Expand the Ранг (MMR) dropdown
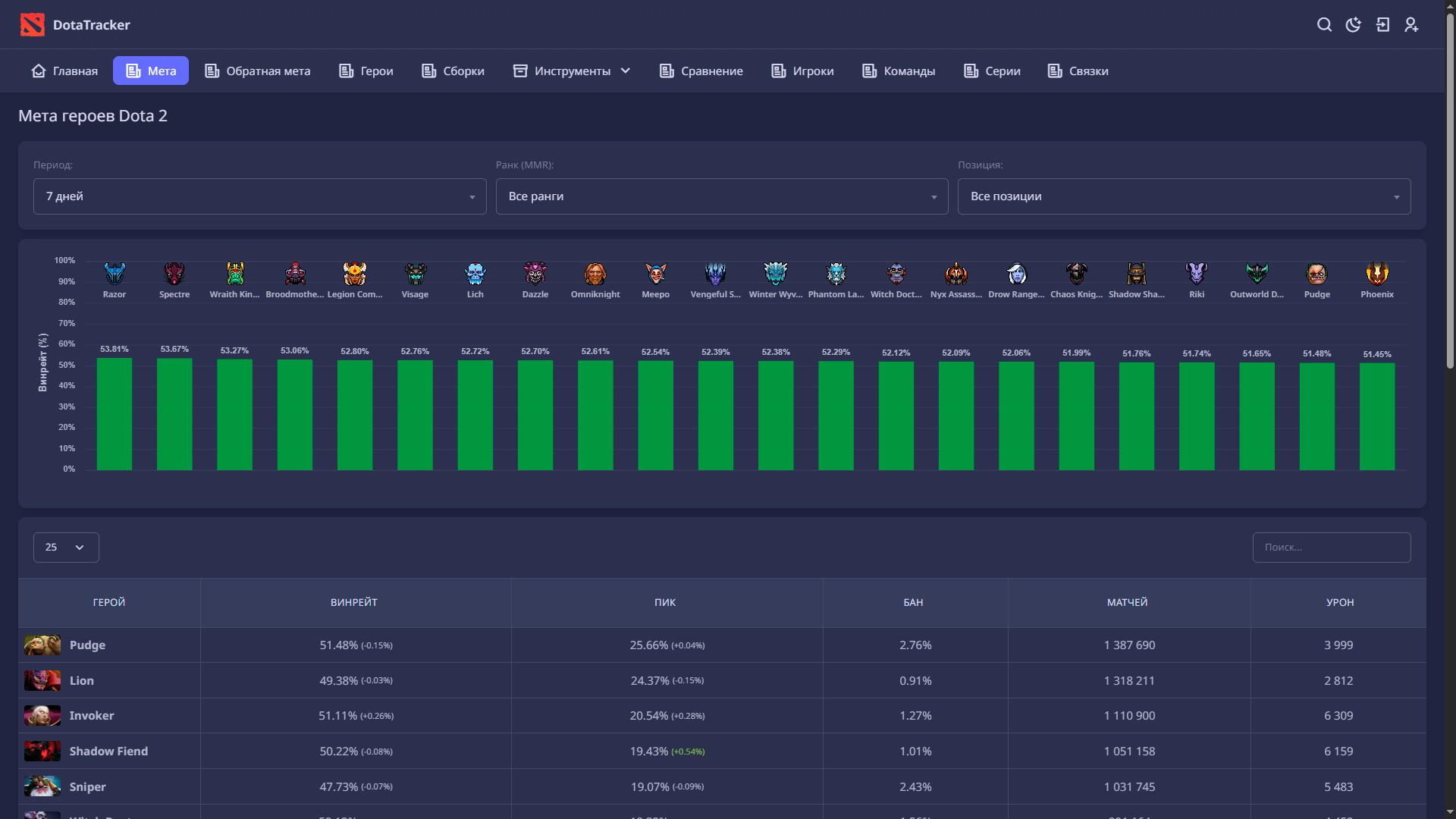The height and width of the screenshot is (819, 1456). pyautogui.click(x=722, y=196)
